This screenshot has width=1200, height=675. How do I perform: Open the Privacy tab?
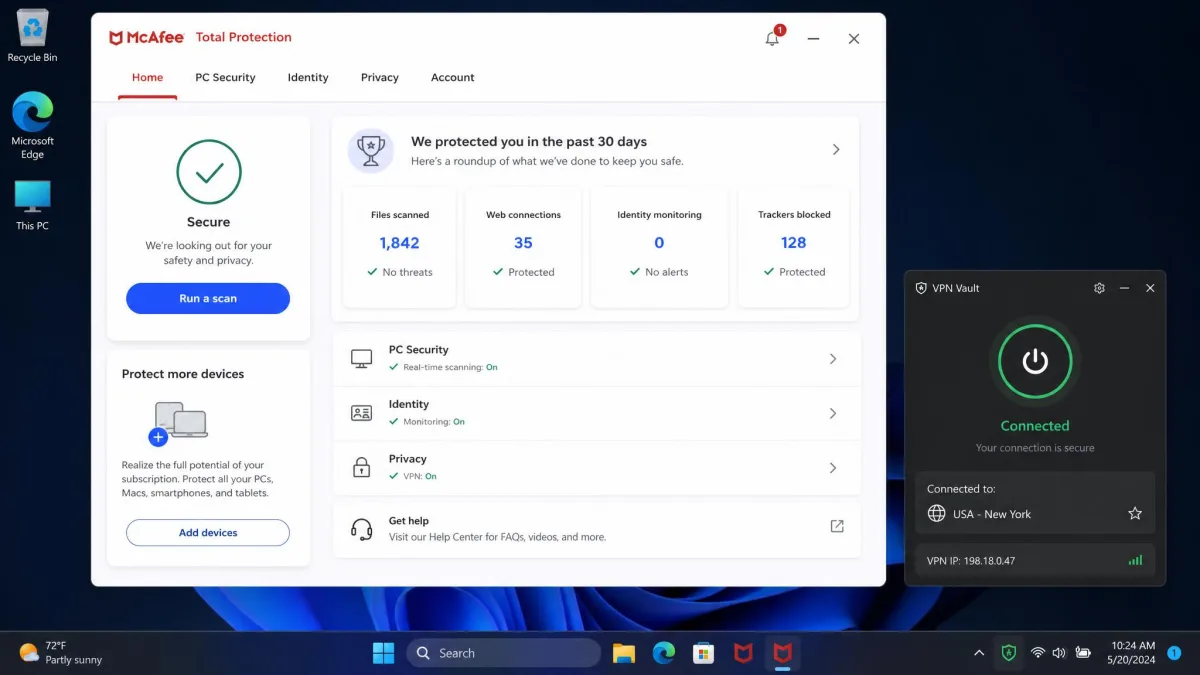[x=380, y=77]
